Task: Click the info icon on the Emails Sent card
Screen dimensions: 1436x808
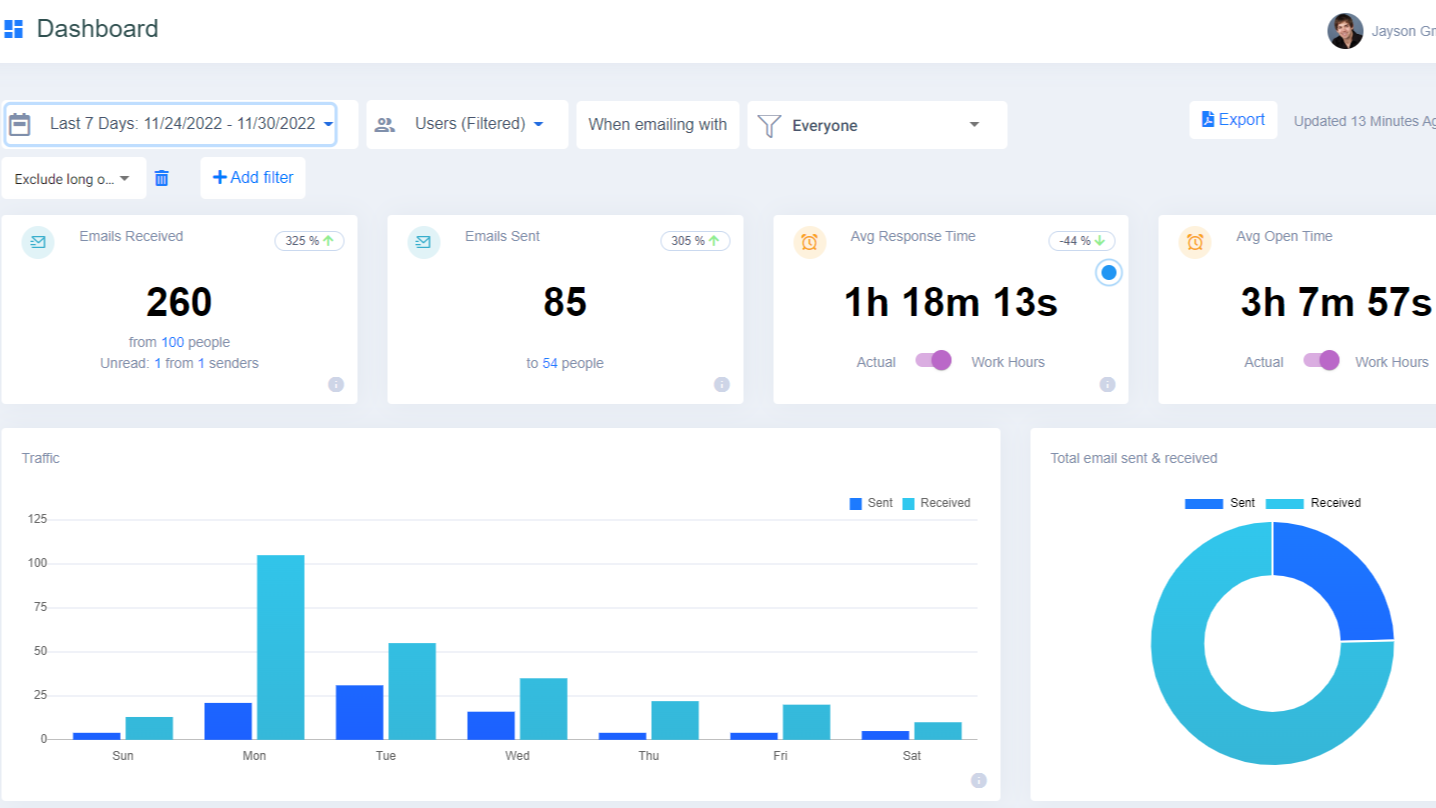Action: [722, 384]
